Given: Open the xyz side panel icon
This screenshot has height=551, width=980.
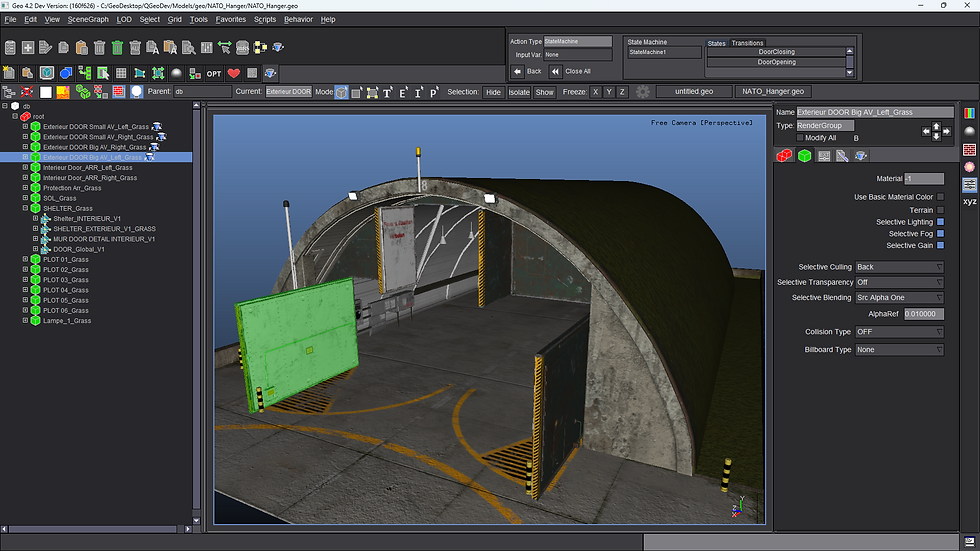Looking at the screenshot, I should pos(969,201).
